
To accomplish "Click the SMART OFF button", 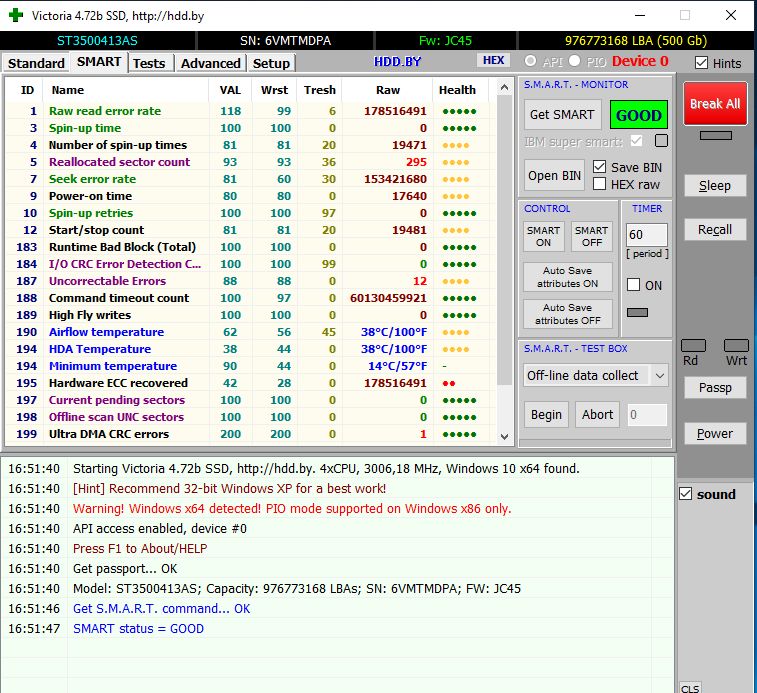I will 591,236.
